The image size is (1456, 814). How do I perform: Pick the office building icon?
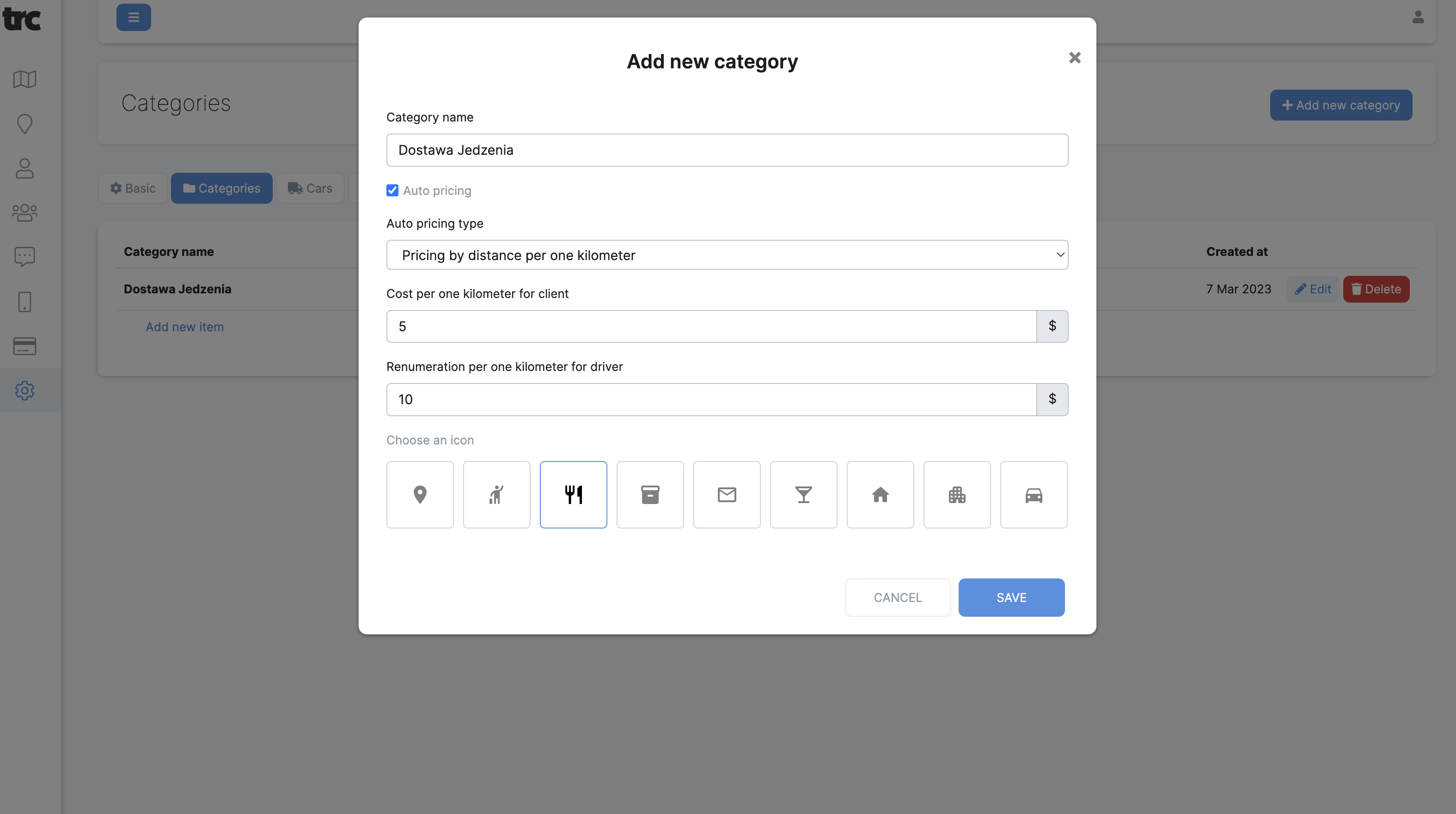[956, 494]
